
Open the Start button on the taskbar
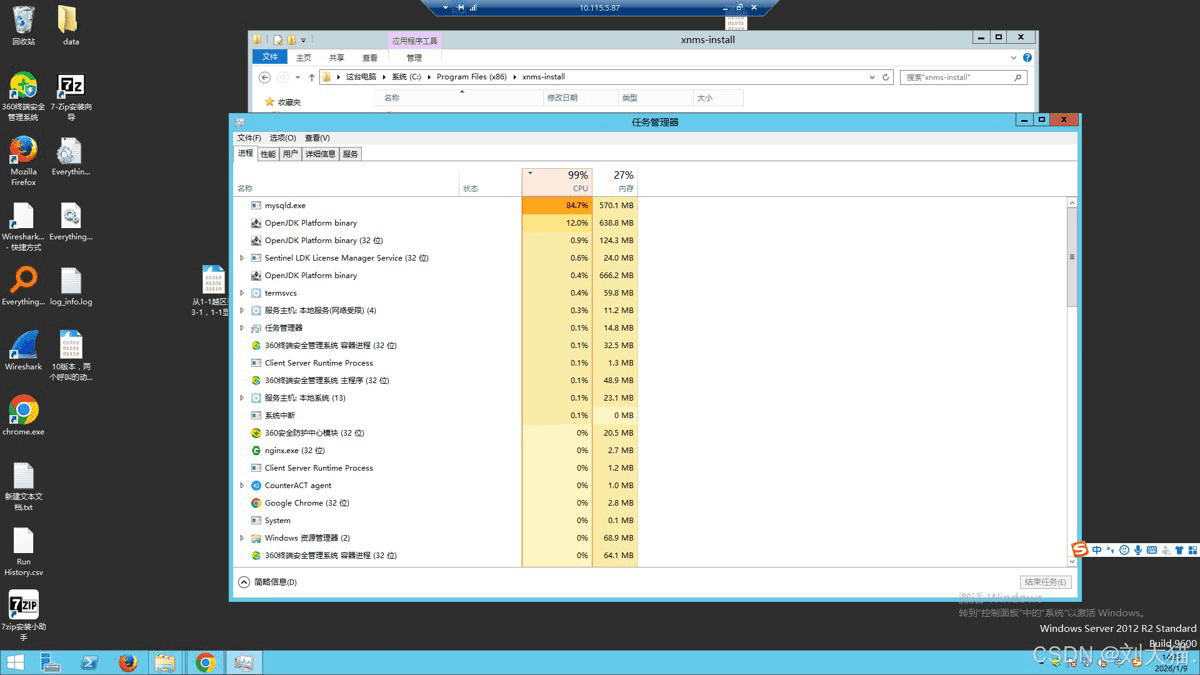(16, 662)
